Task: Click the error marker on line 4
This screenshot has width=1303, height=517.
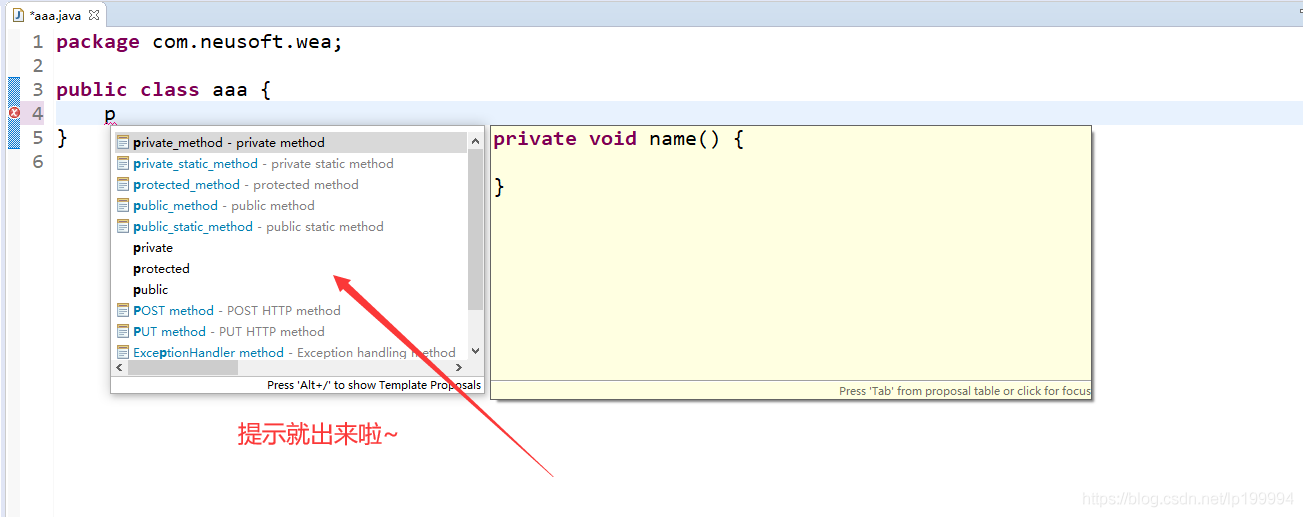Action: (x=14, y=113)
